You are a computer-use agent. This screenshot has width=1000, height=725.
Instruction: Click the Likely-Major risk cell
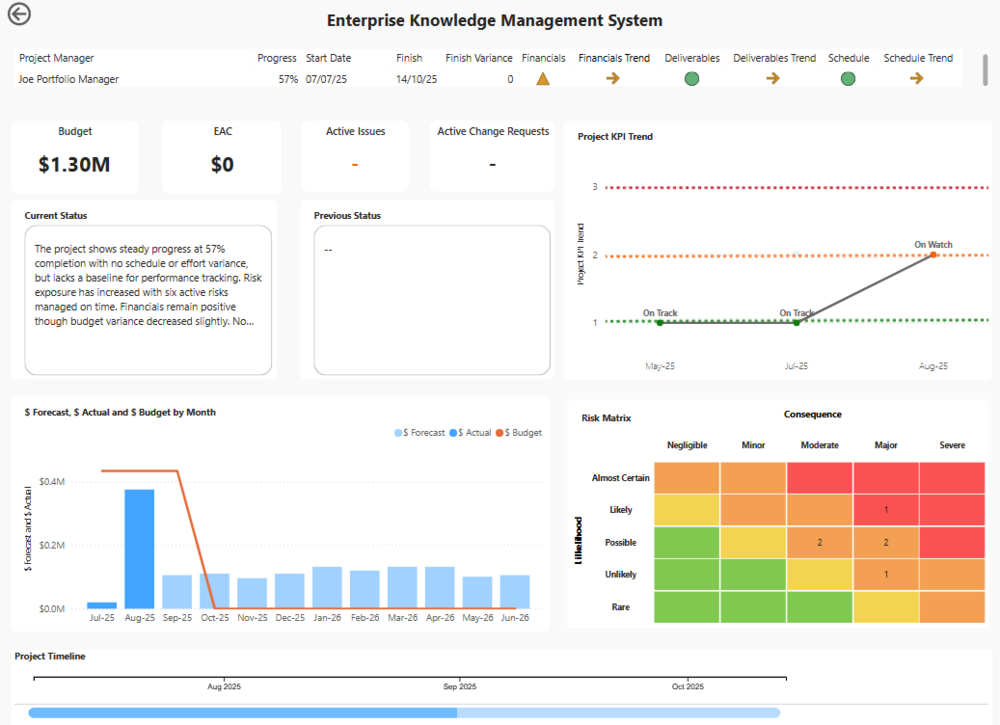coord(885,510)
